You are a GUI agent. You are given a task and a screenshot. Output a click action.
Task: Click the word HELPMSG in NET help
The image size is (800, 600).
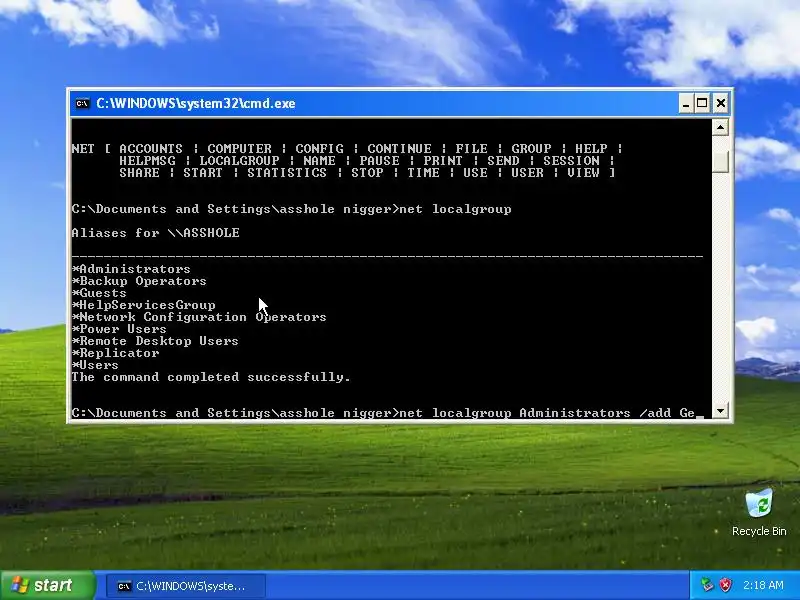pos(147,161)
